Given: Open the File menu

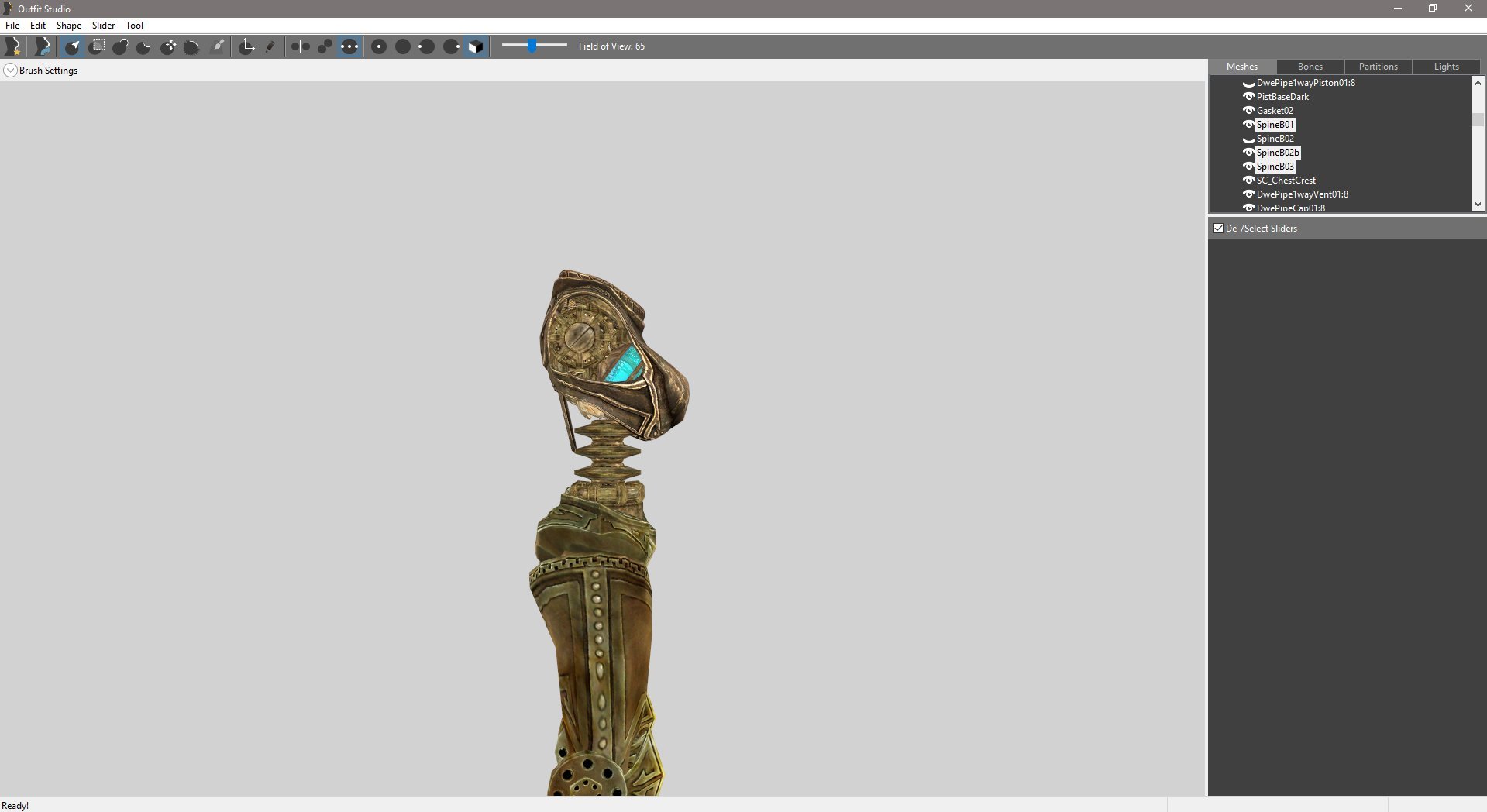Looking at the screenshot, I should (12, 26).
